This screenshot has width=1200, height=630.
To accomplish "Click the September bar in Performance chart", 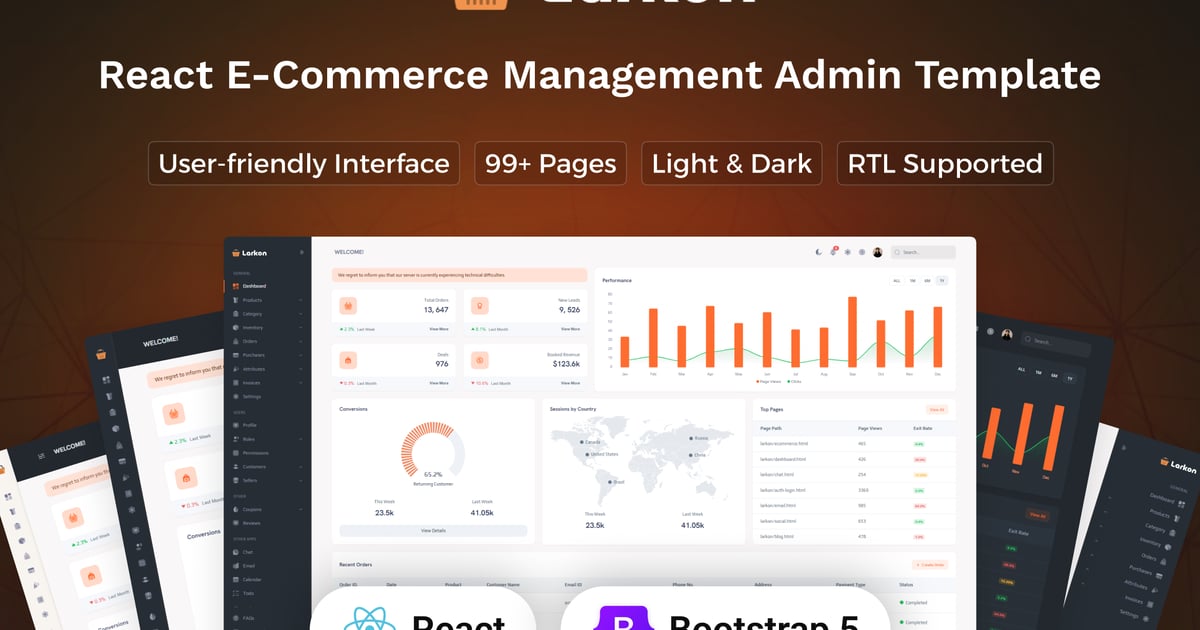I will [x=852, y=331].
